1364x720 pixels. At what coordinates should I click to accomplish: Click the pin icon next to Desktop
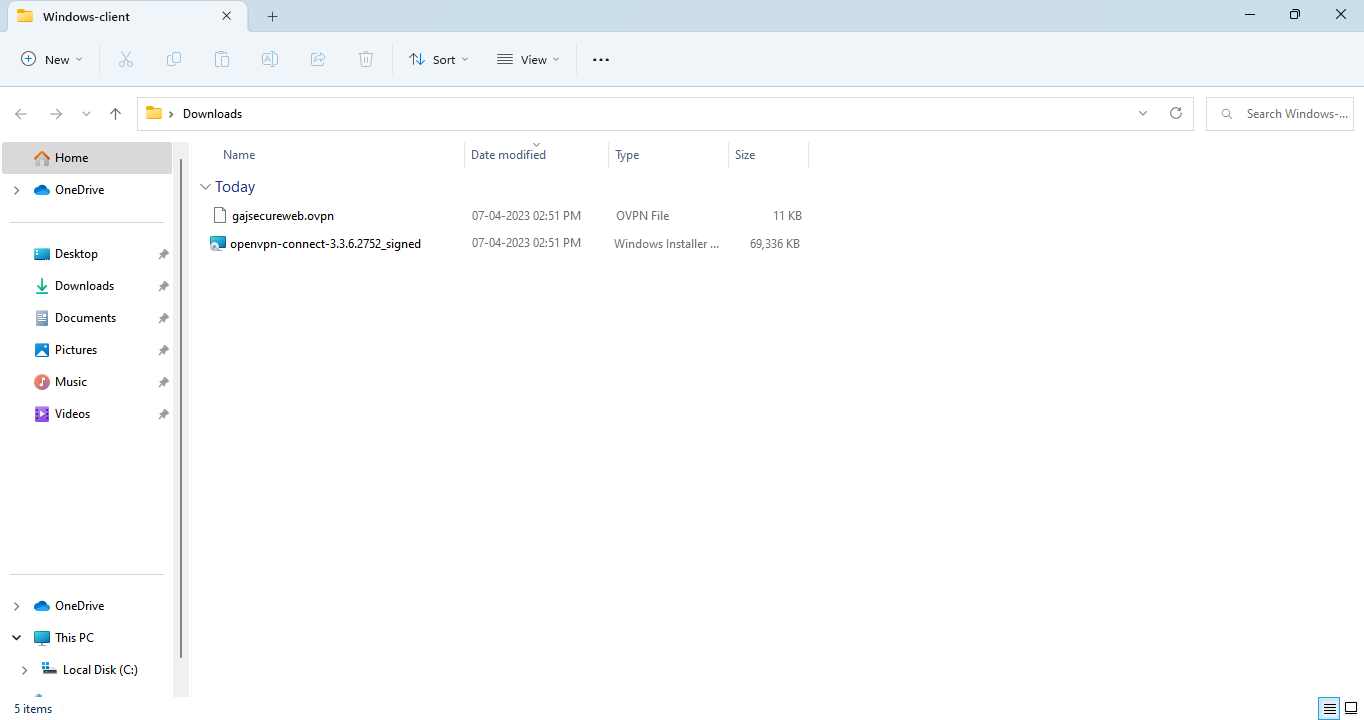click(x=163, y=255)
